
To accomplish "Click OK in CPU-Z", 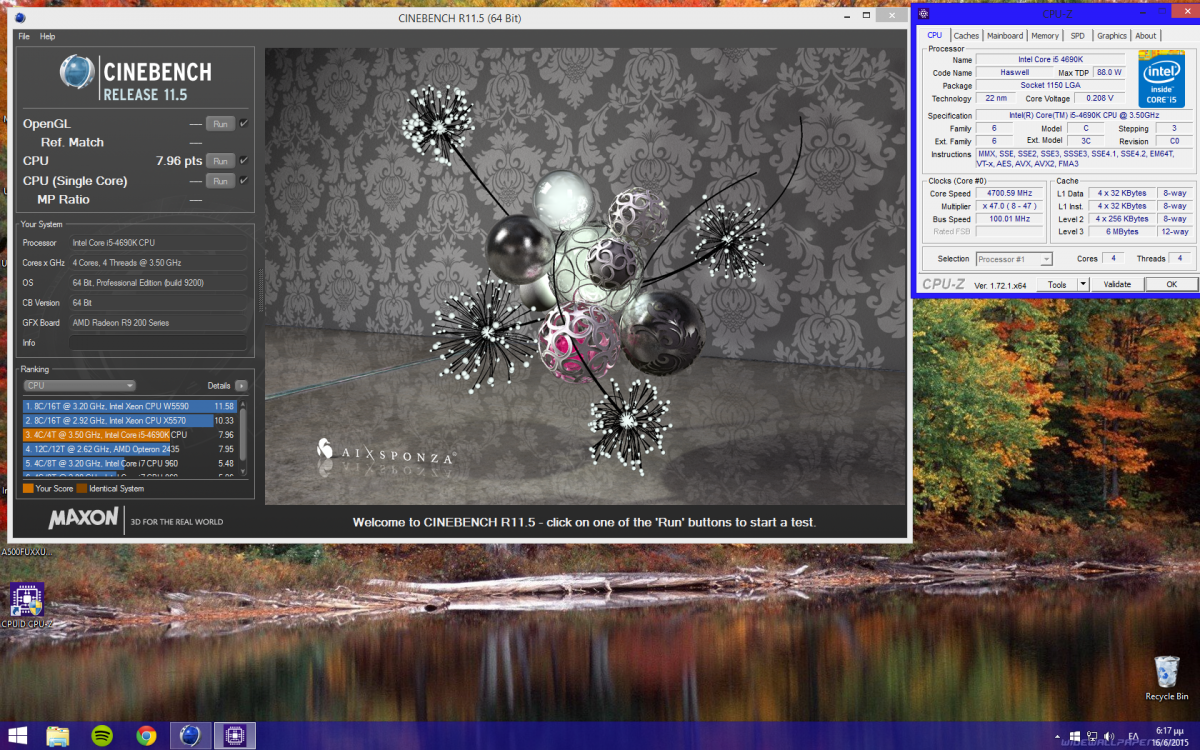I will pyautogui.click(x=1170, y=284).
